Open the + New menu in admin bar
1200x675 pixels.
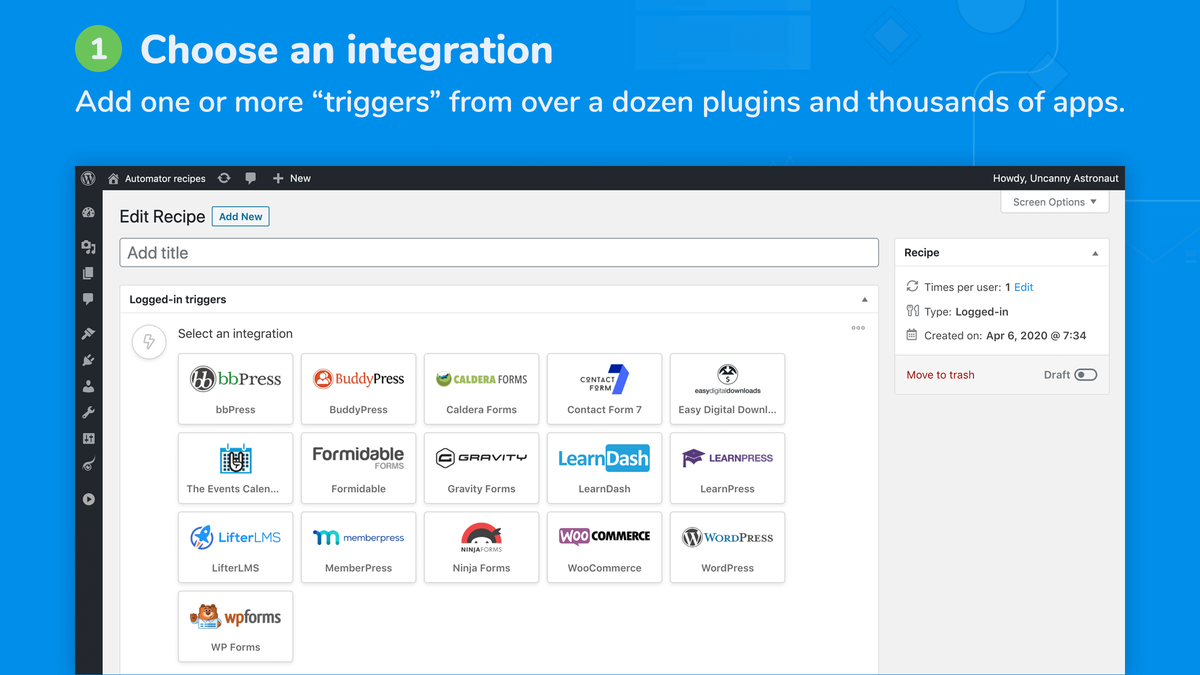(291, 178)
